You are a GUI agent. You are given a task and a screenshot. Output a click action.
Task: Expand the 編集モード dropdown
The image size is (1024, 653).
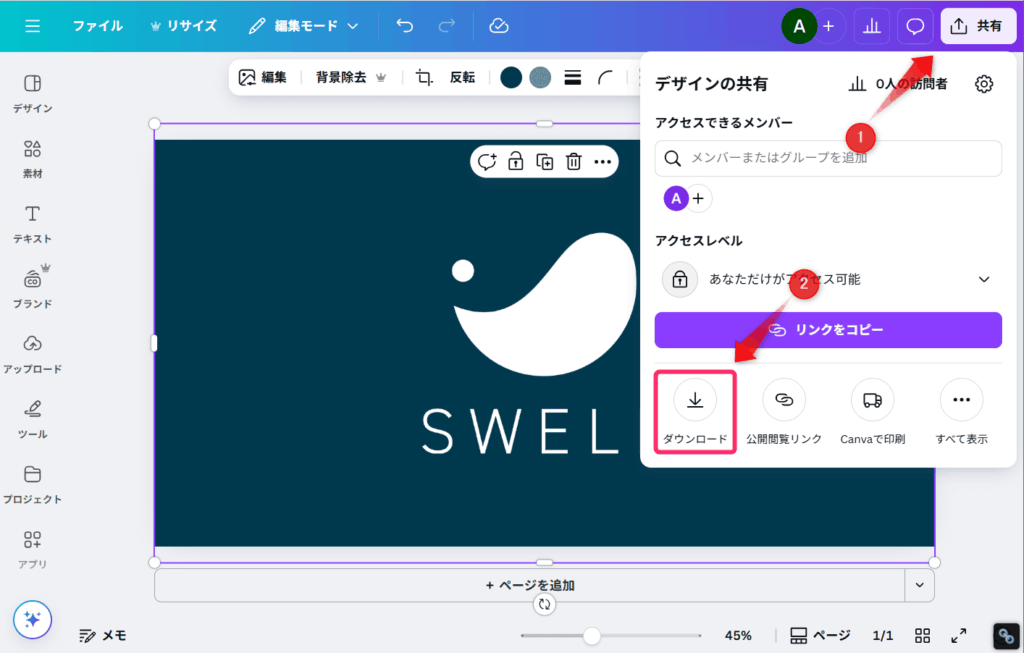(304, 26)
